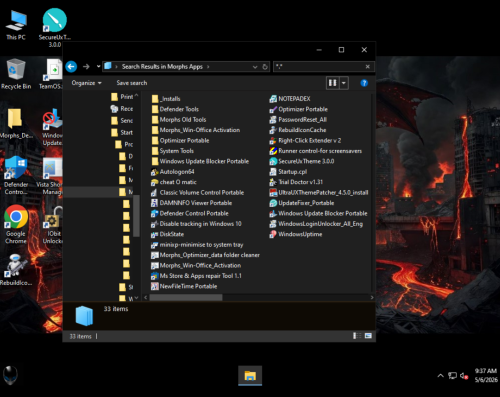
Task: Open Defender Control Portable file
Action: point(190,213)
